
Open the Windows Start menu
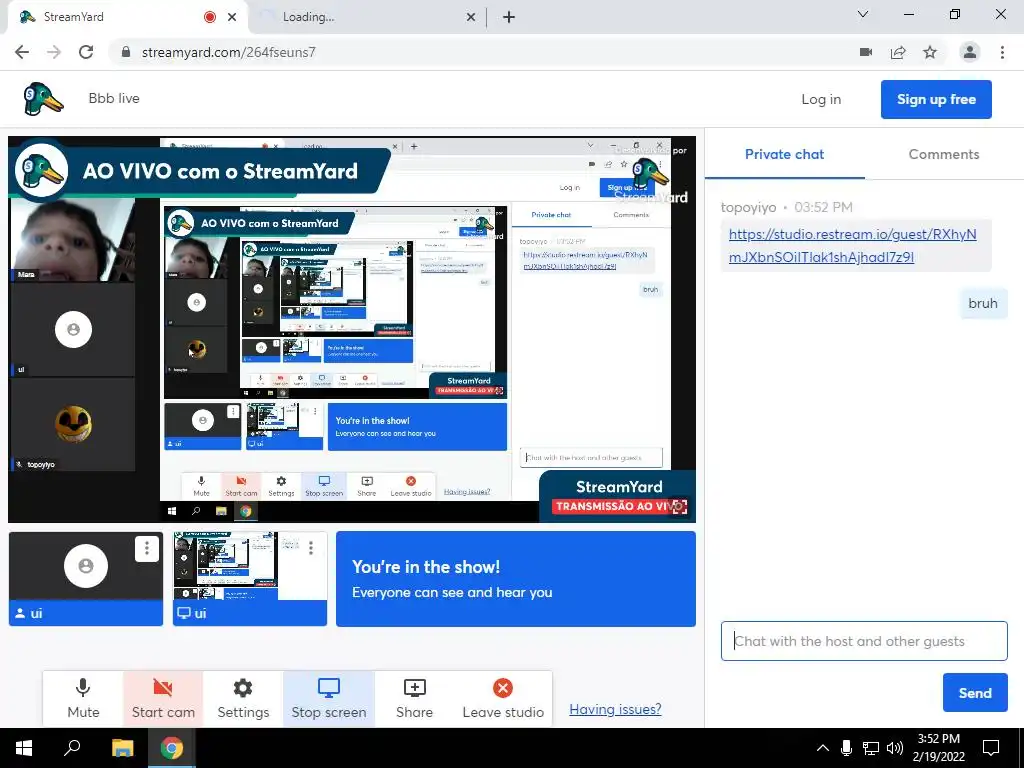tap(24, 748)
